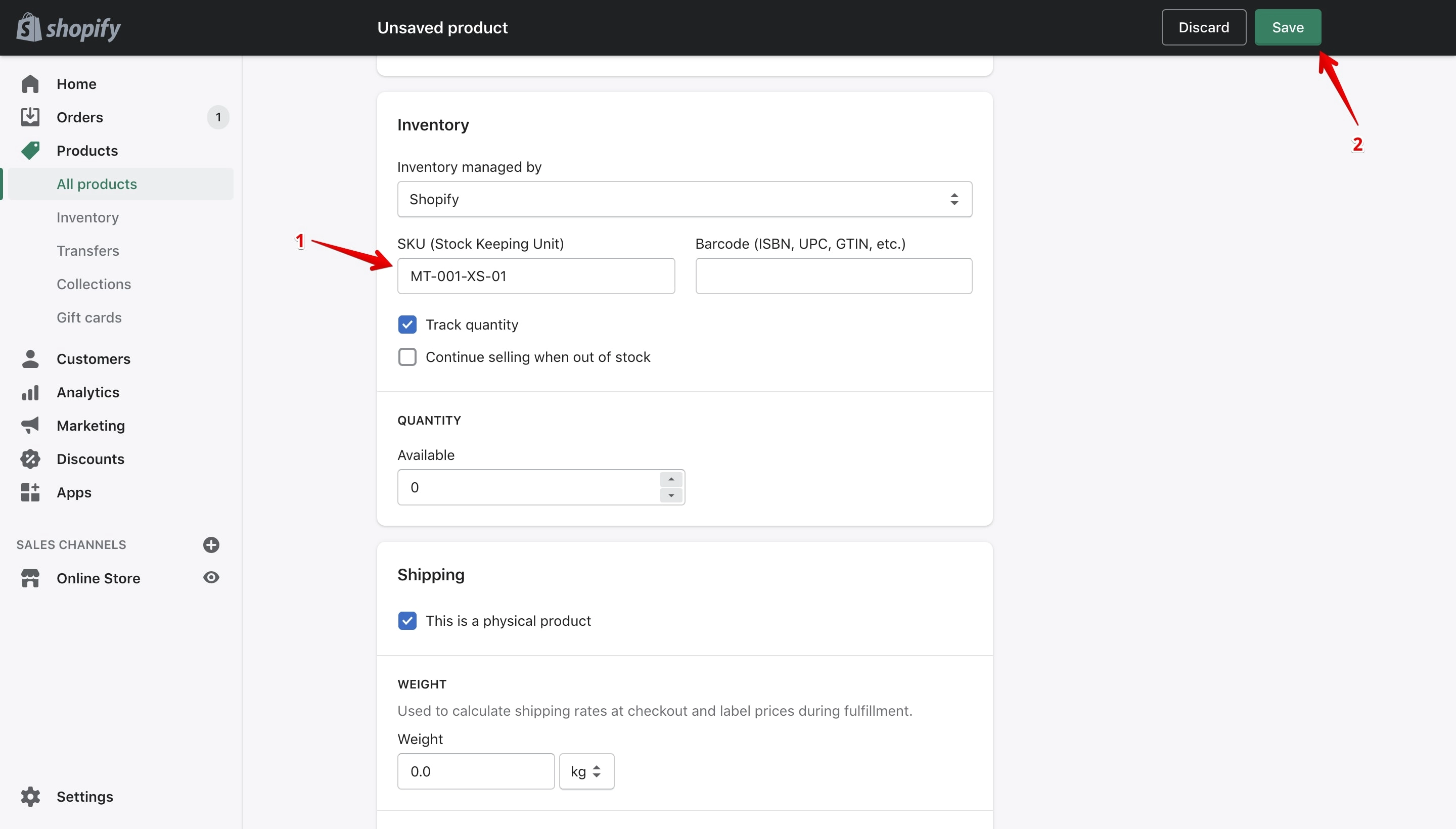Screen dimensions: 1456x829
Task: Click the Shopify logo icon
Action: click(28, 27)
